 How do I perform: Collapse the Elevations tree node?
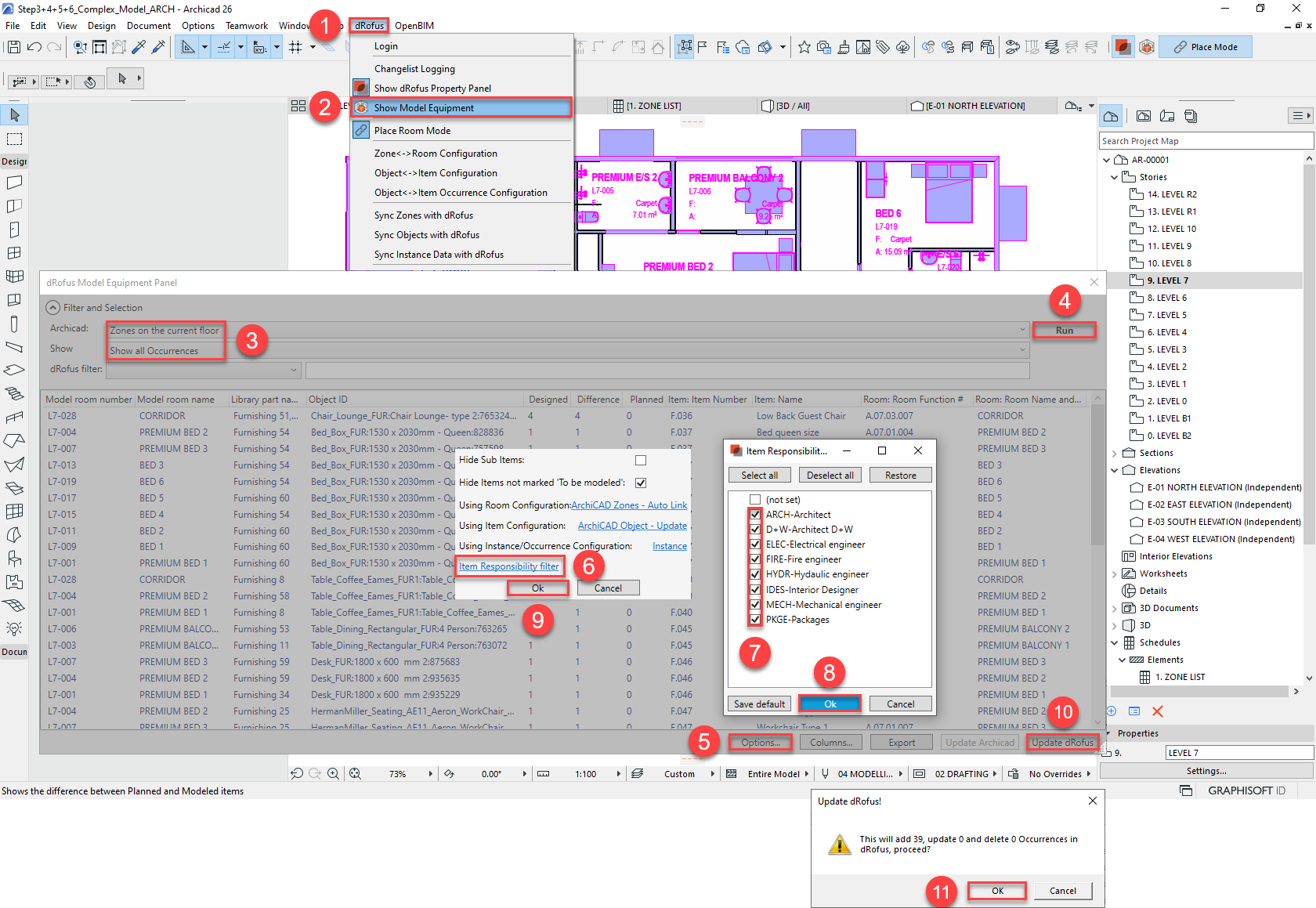pos(1115,469)
